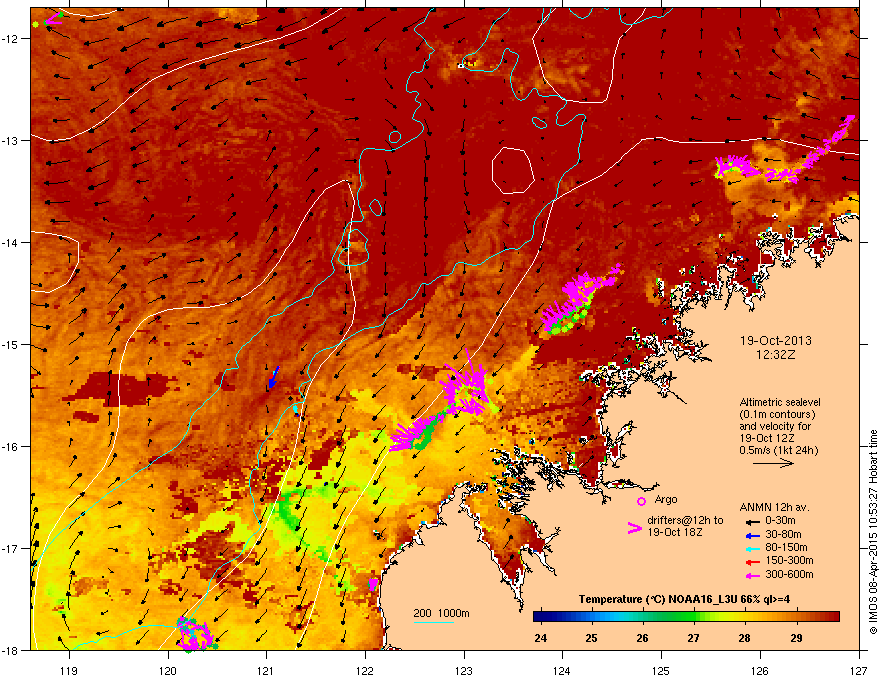Click the '25' colorbar tick label
The height and width of the screenshot is (680, 880).
pyautogui.click(x=591, y=638)
